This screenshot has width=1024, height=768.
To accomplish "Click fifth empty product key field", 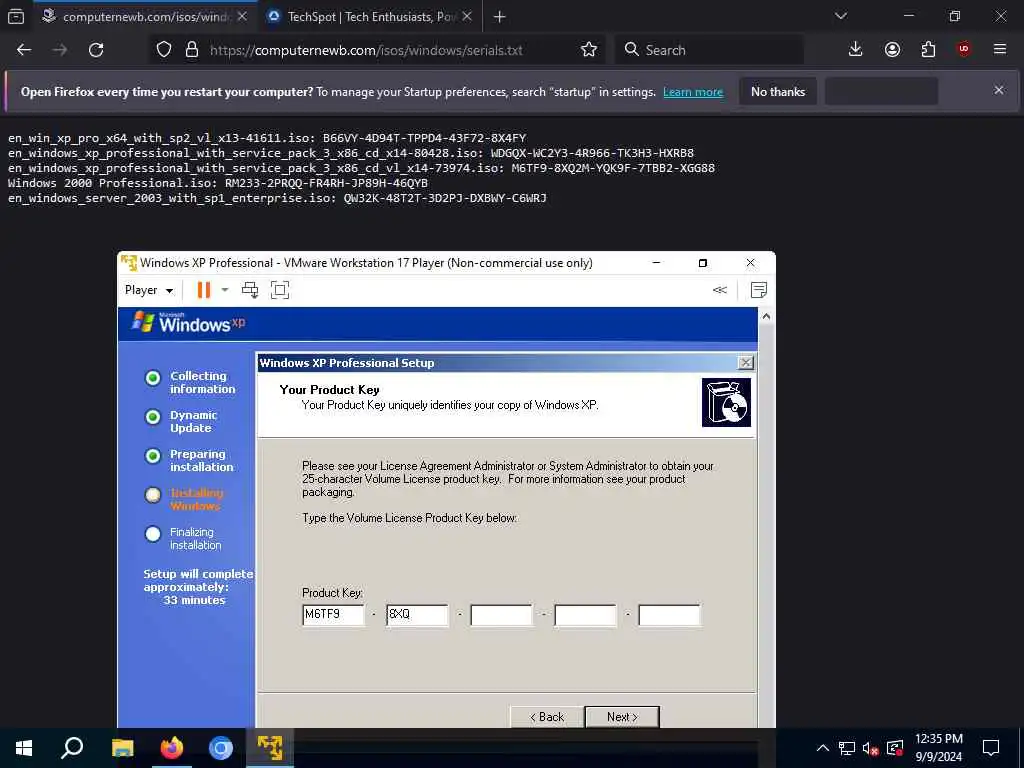I will coord(669,615).
